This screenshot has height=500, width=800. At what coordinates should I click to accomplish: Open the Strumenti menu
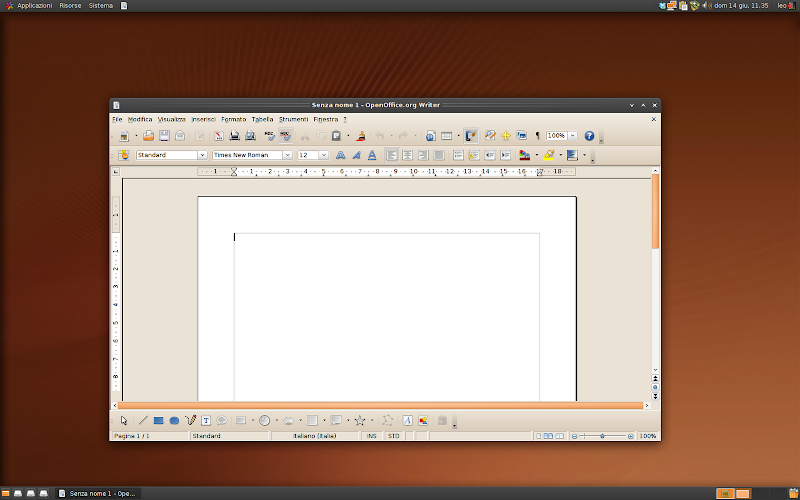(293, 119)
